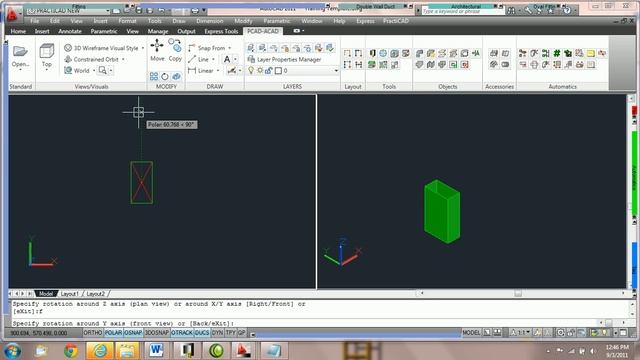The height and width of the screenshot is (360, 640).
Task: Toggle DUCS in status bar
Action: (x=202, y=333)
